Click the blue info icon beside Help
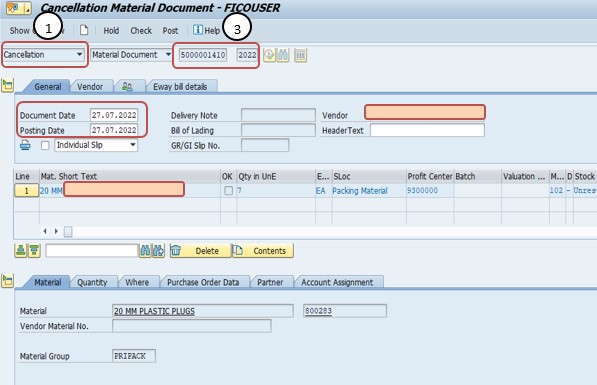Image resolution: width=597 pixels, height=385 pixels. click(x=198, y=30)
